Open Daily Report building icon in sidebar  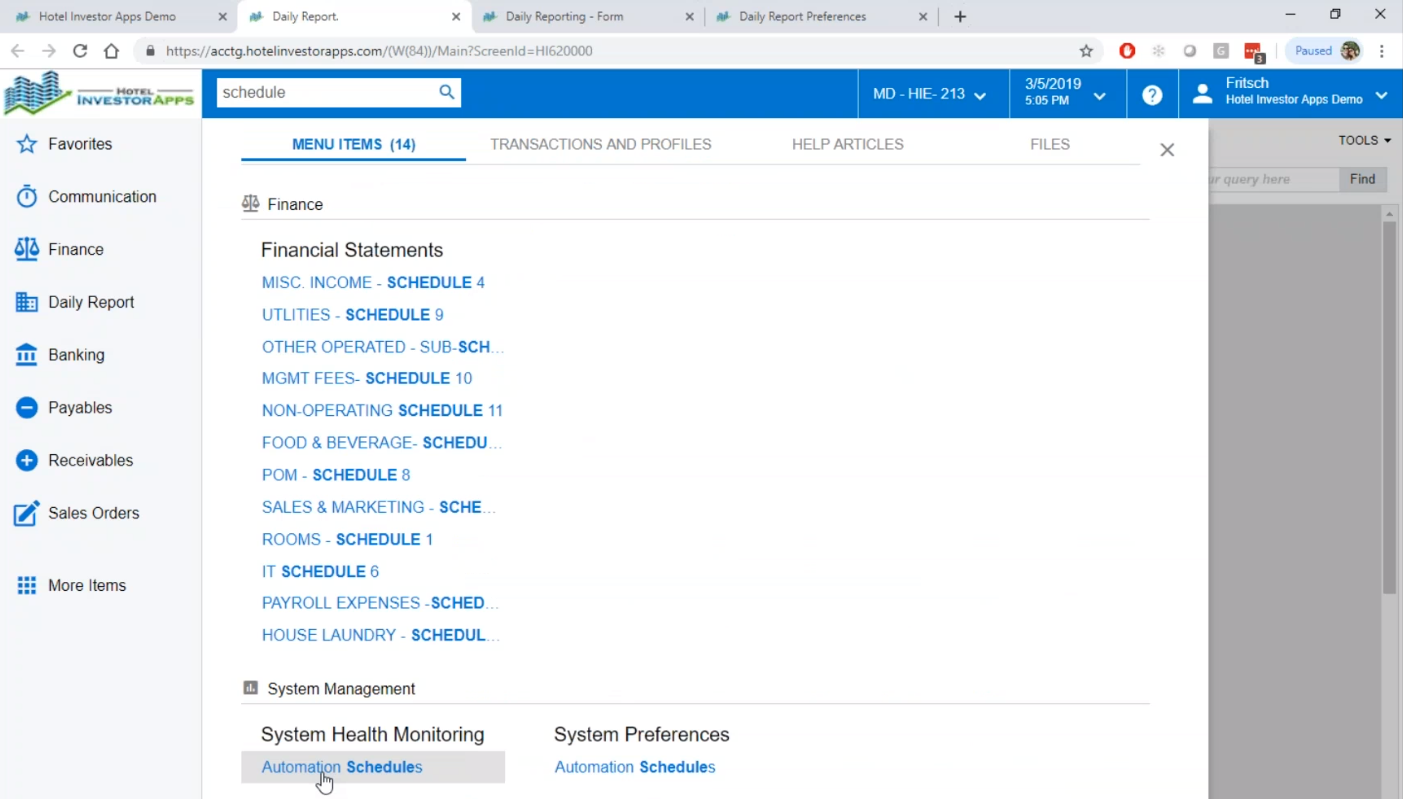27,302
